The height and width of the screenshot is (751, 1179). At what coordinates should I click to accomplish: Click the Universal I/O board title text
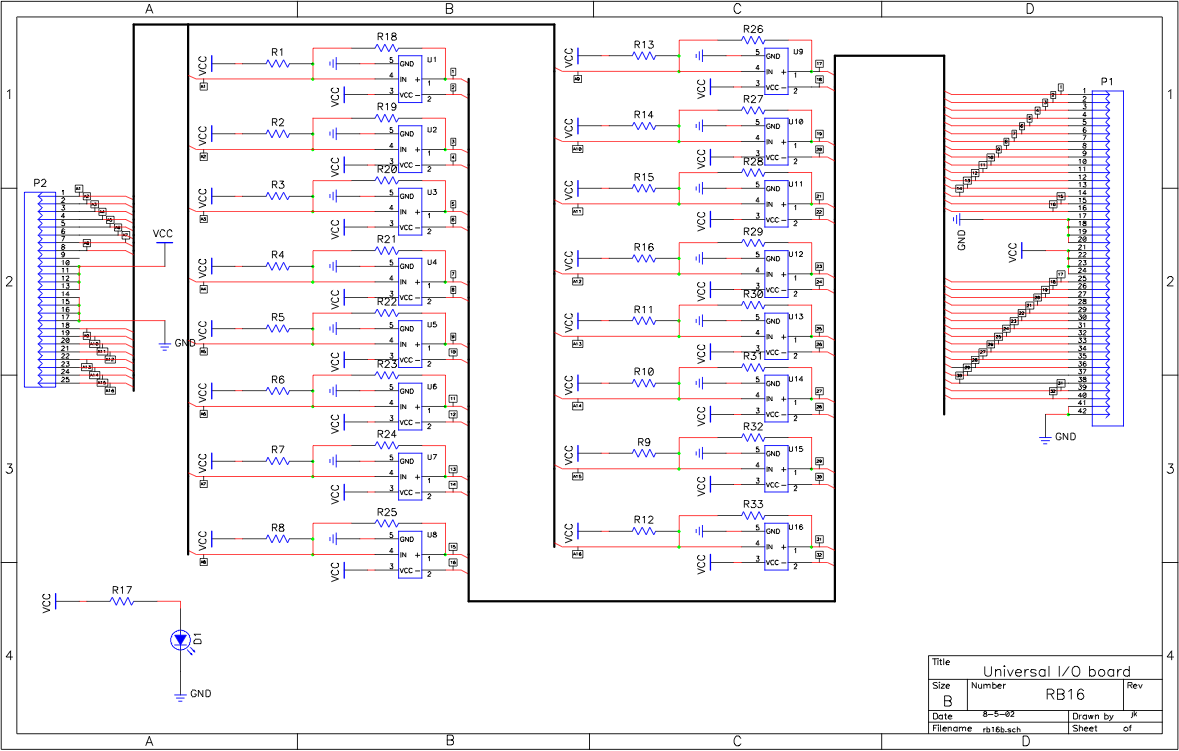click(1058, 671)
